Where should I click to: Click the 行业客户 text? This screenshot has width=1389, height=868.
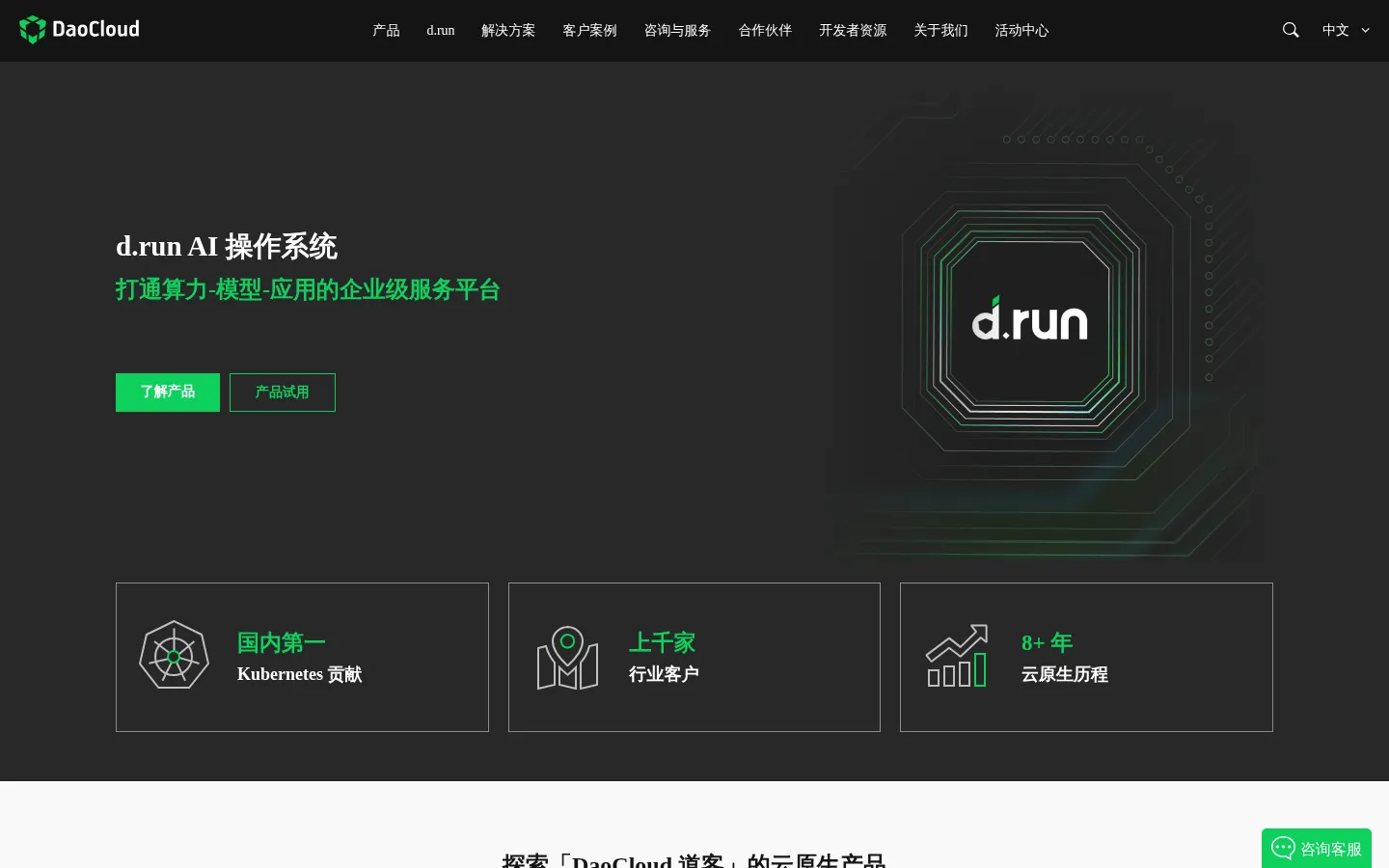(x=664, y=674)
